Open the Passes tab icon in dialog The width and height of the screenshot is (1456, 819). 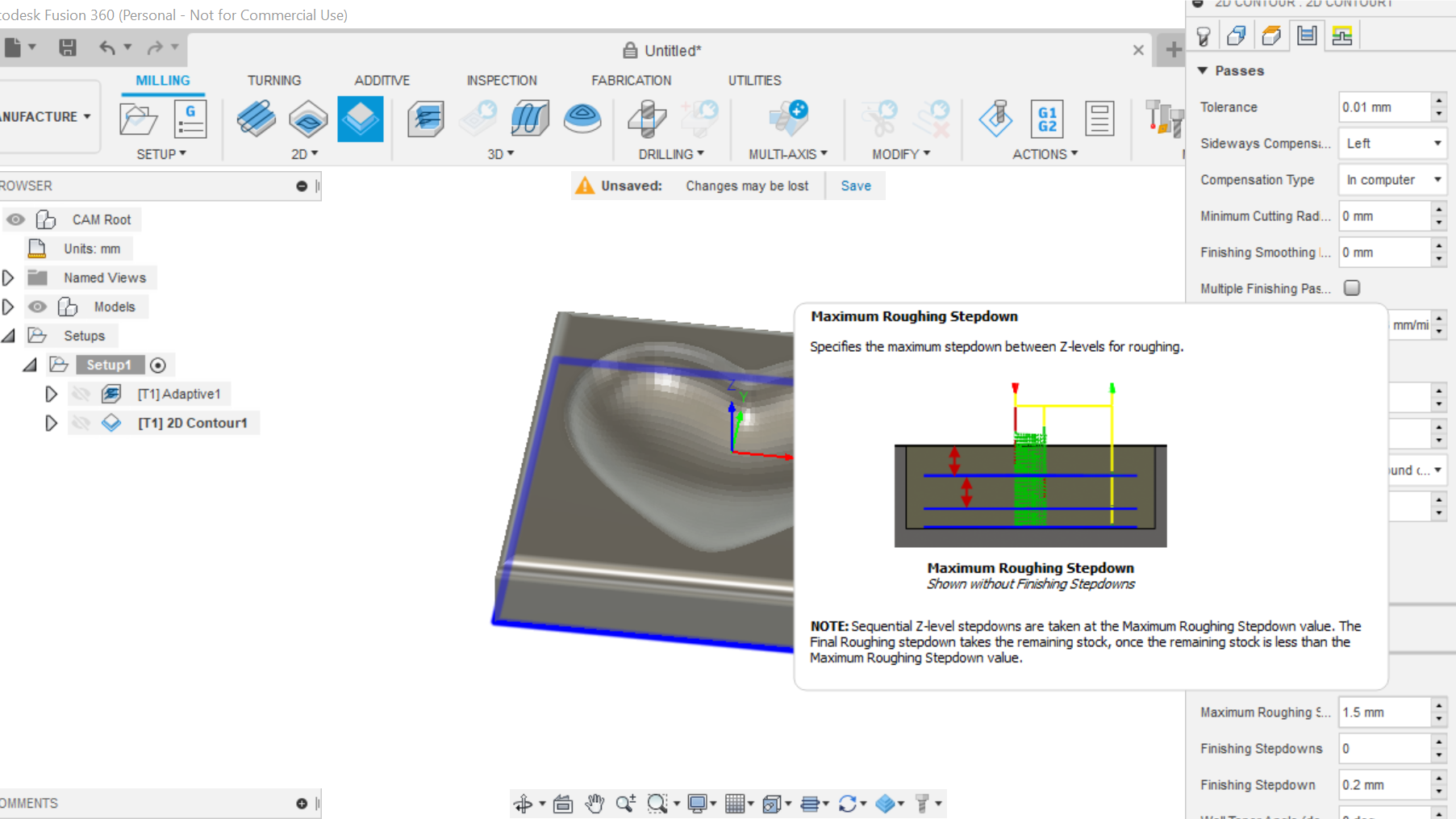1307,36
